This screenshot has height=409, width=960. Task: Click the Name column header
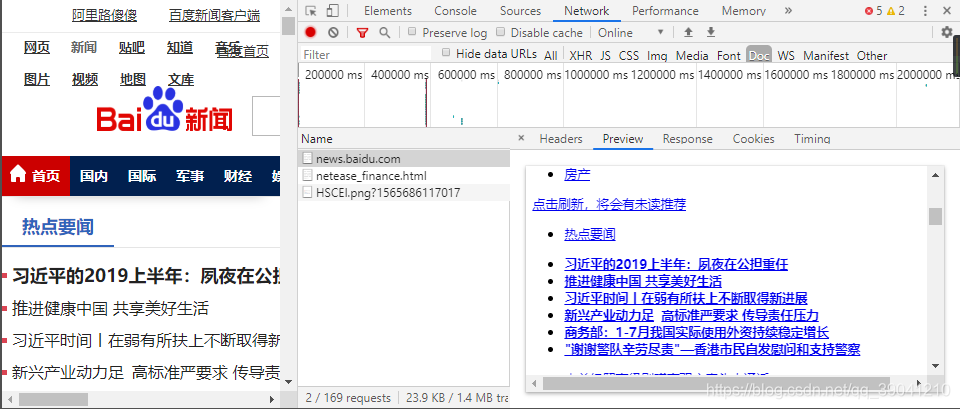click(405, 139)
